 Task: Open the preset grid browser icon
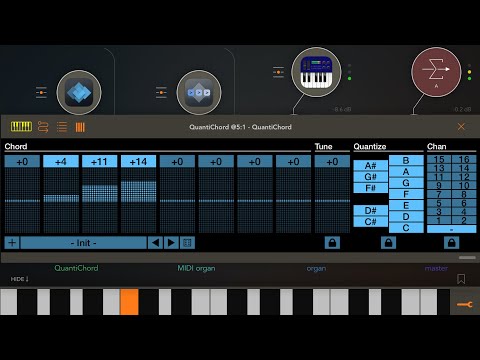[187, 243]
